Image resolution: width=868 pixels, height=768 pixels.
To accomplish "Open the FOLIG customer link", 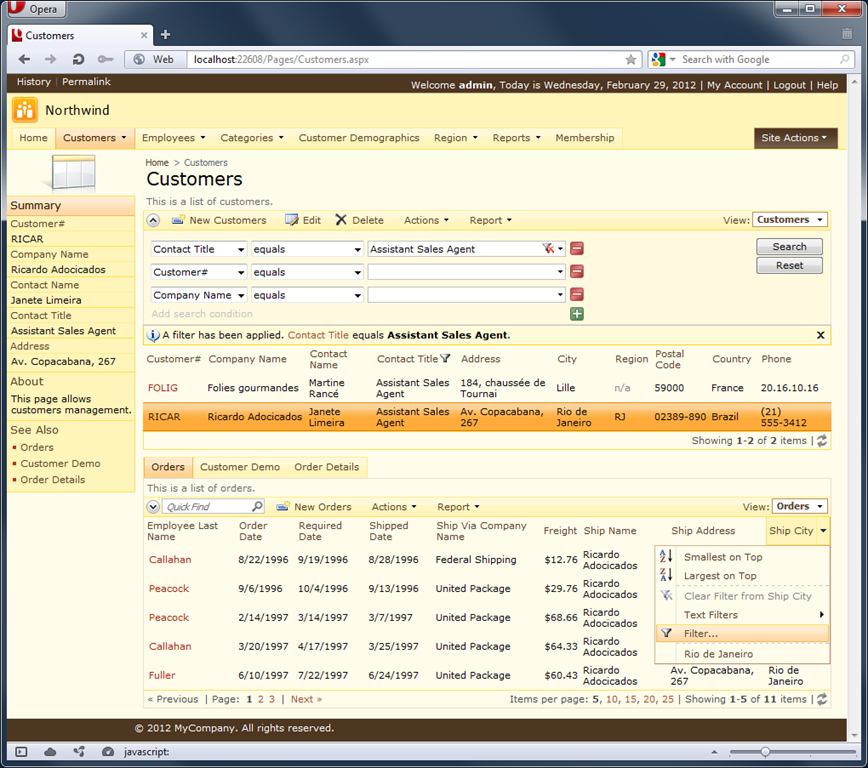I will coord(162,388).
